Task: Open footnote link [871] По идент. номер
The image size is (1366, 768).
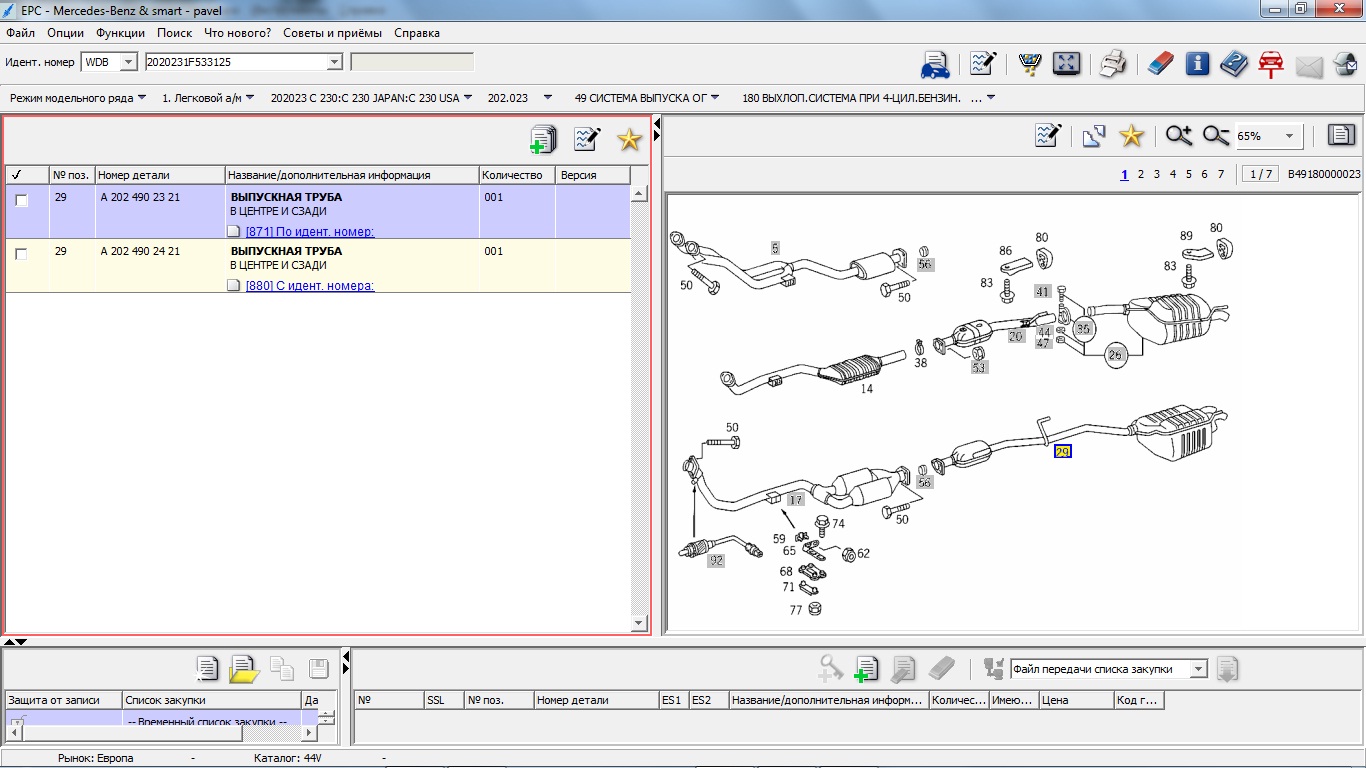Action: [310, 232]
